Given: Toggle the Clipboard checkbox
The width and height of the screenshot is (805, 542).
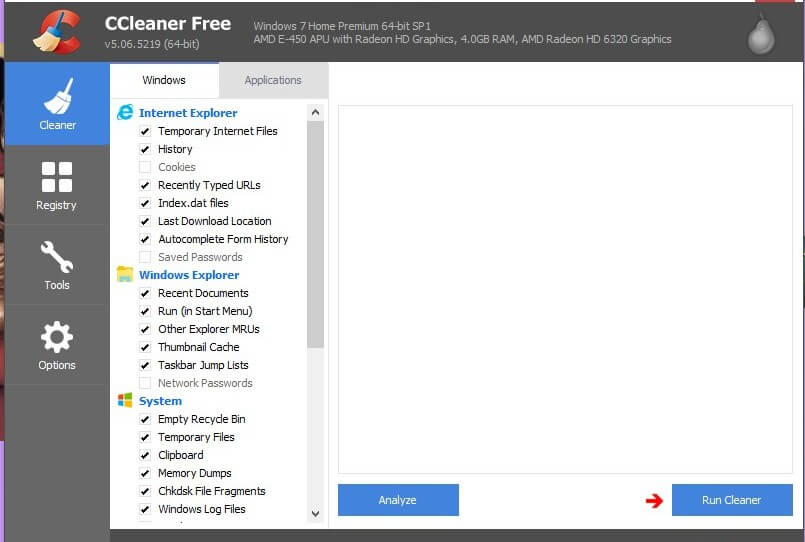Looking at the screenshot, I should [145, 455].
